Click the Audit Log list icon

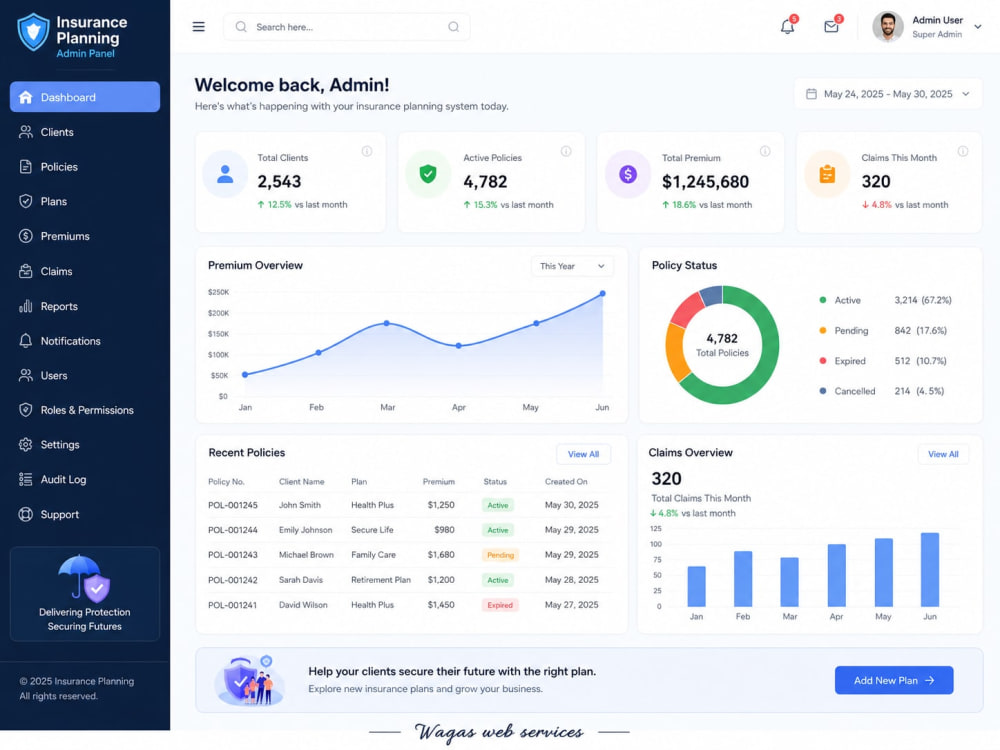[26, 479]
